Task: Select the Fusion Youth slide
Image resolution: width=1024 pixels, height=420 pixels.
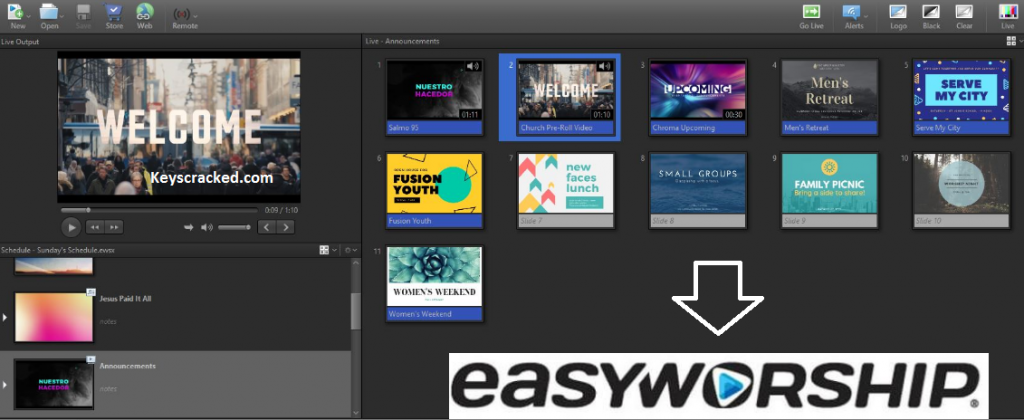Action: [434, 190]
